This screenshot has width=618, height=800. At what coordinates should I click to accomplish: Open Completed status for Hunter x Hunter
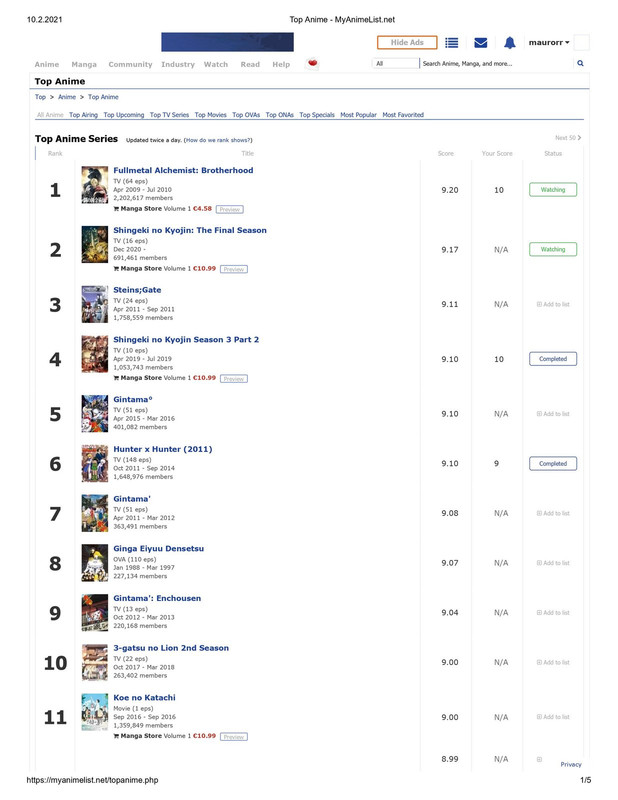tap(553, 464)
